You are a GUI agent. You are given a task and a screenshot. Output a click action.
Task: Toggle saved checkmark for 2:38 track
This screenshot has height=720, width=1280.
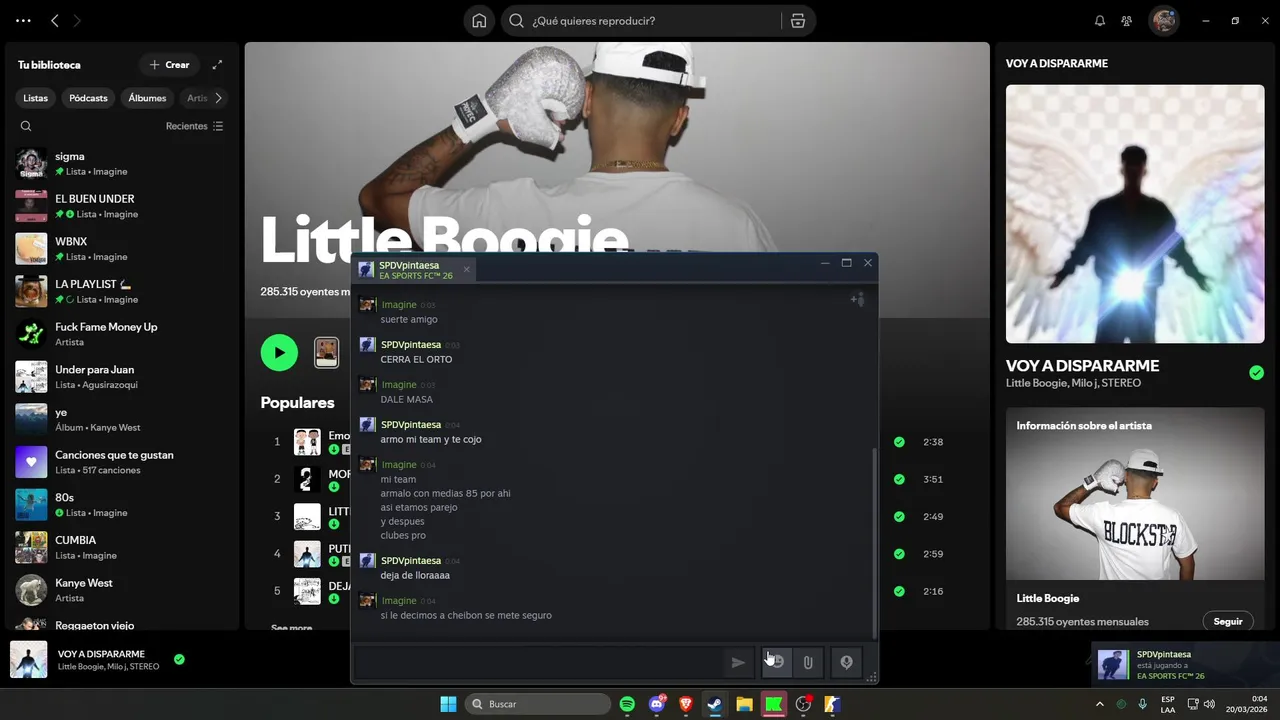coord(899,442)
